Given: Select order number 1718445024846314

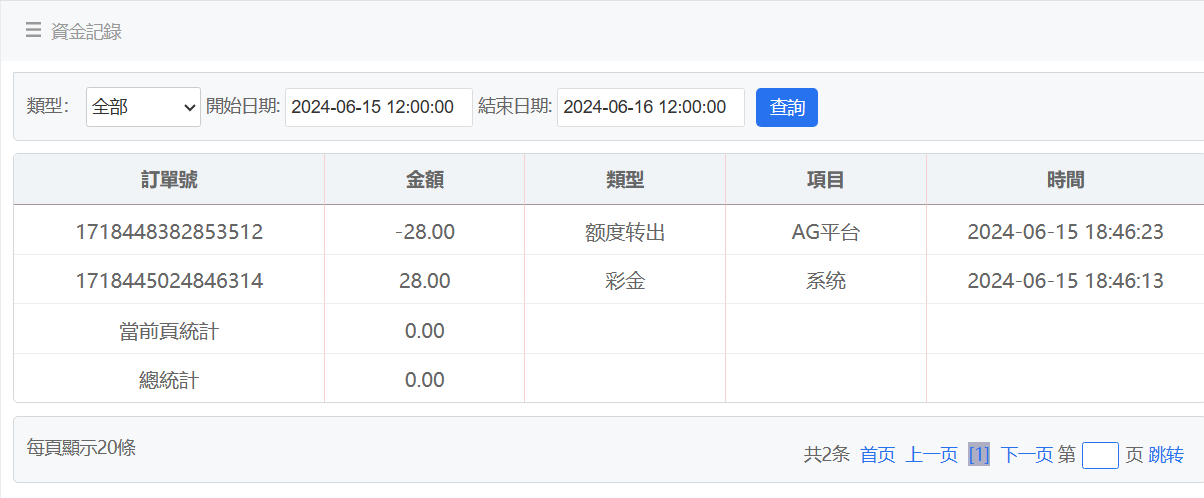Looking at the screenshot, I should coord(169,281).
